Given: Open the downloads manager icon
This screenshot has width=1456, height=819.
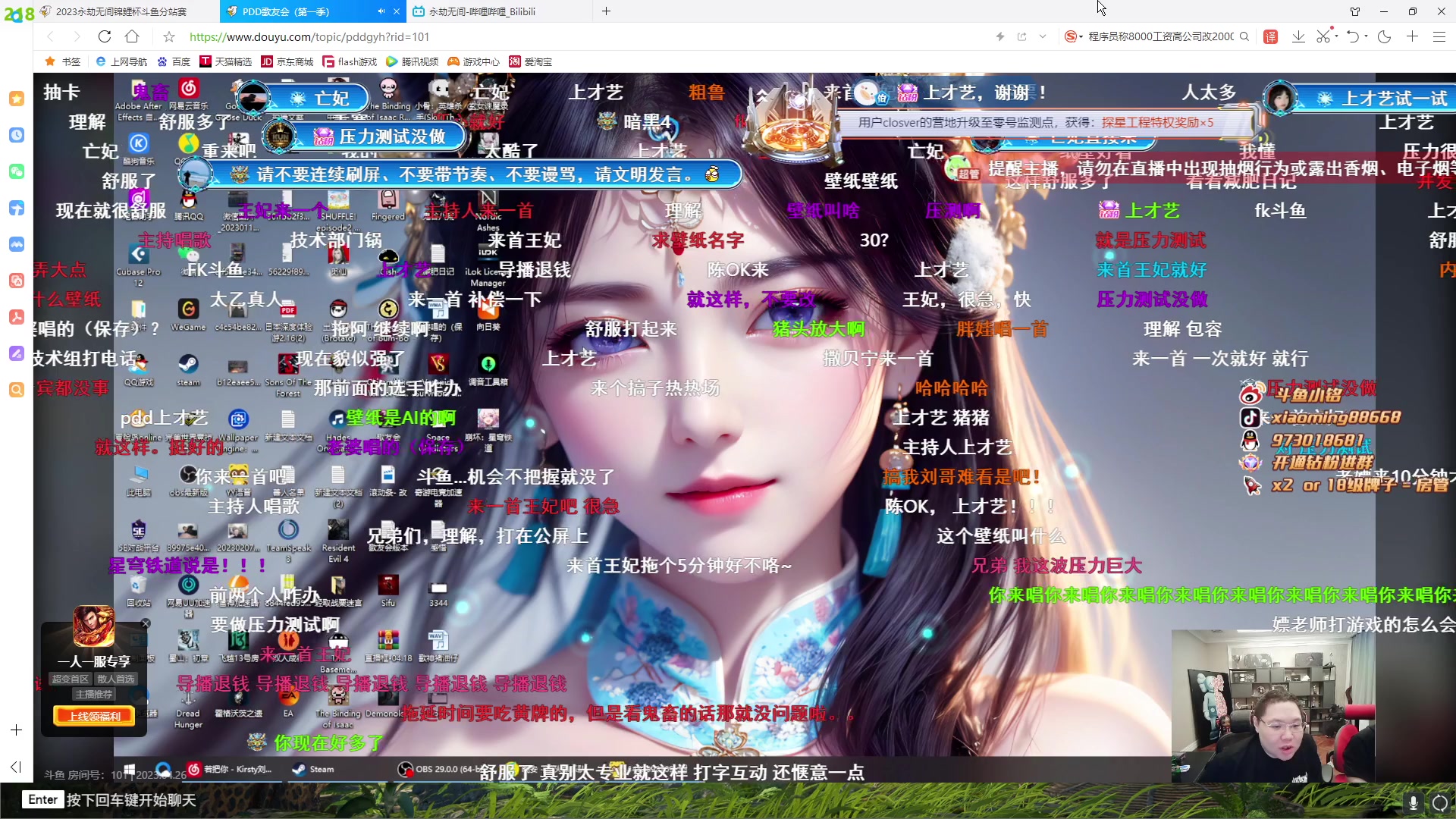Looking at the screenshot, I should [x=1298, y=36].
